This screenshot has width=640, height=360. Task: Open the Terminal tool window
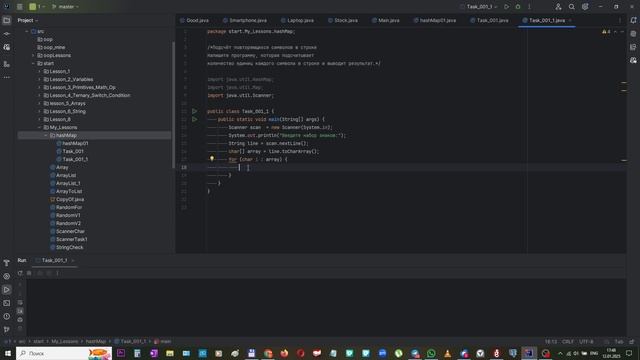tap(7, 303)
